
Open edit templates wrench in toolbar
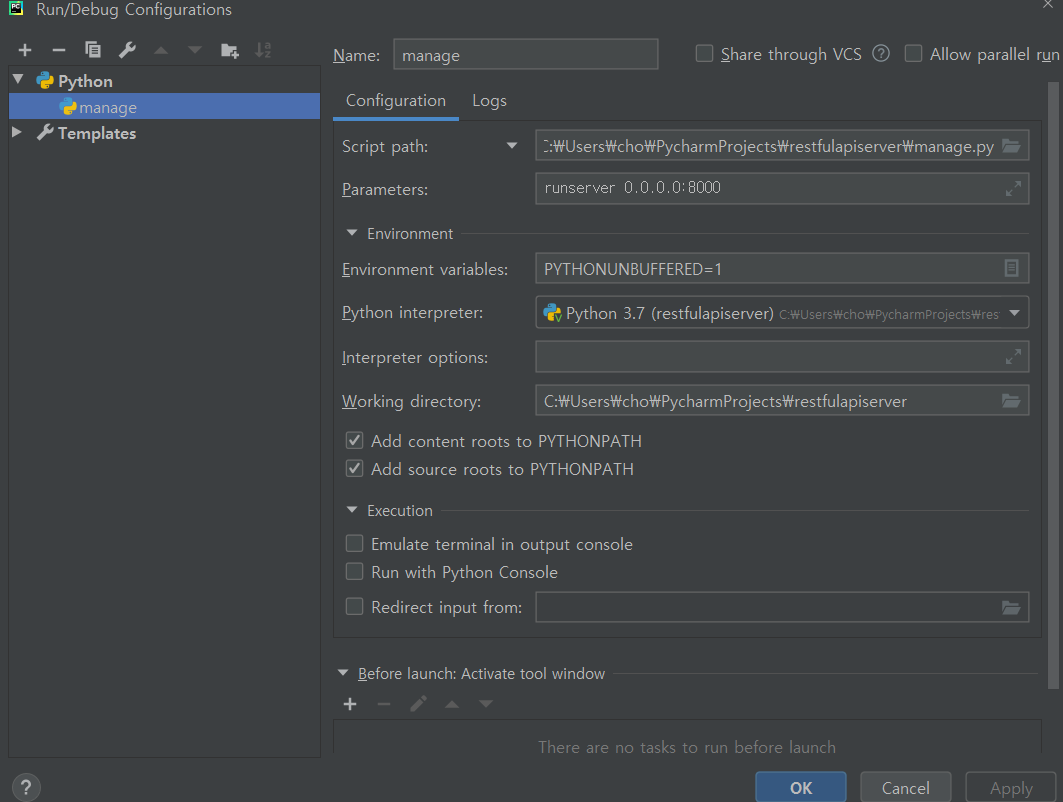click(127, 50)
